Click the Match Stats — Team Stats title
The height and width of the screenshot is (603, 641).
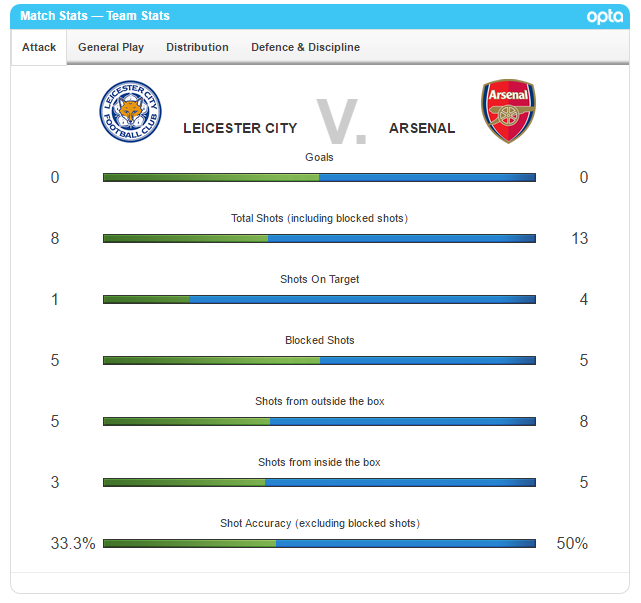coord(95,16)
